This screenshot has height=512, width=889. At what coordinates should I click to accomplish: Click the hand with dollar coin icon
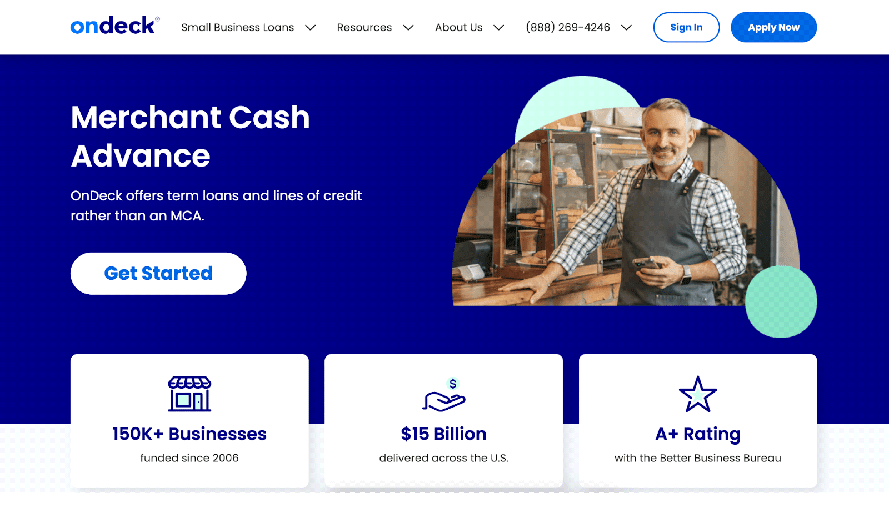[x=444, y=395]
